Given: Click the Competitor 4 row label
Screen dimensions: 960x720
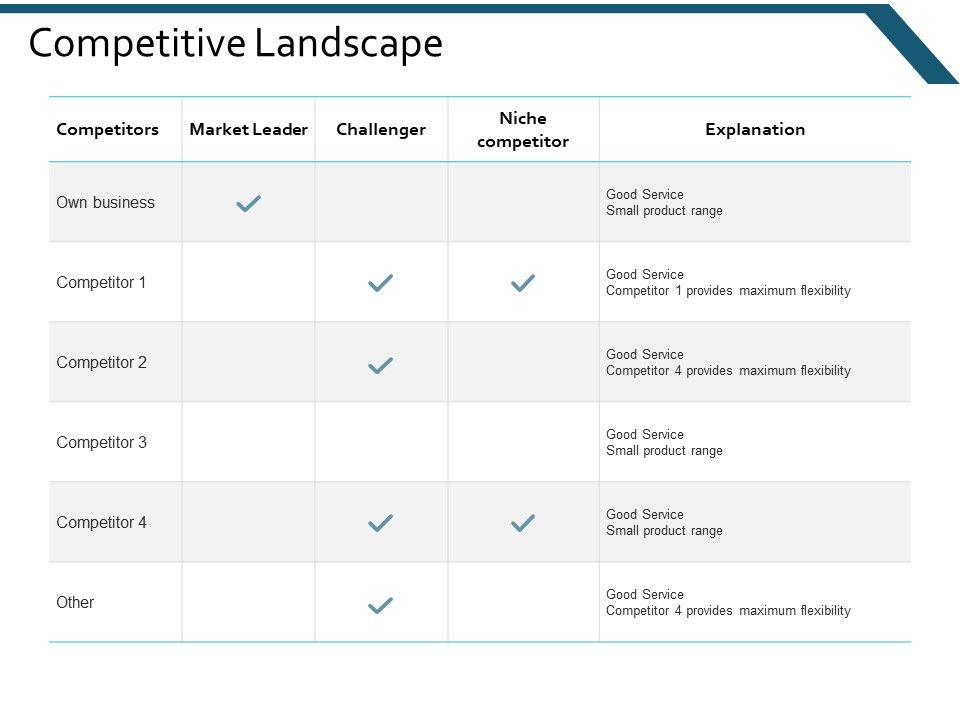Looking at the screenshot, I should pos(102,522).
